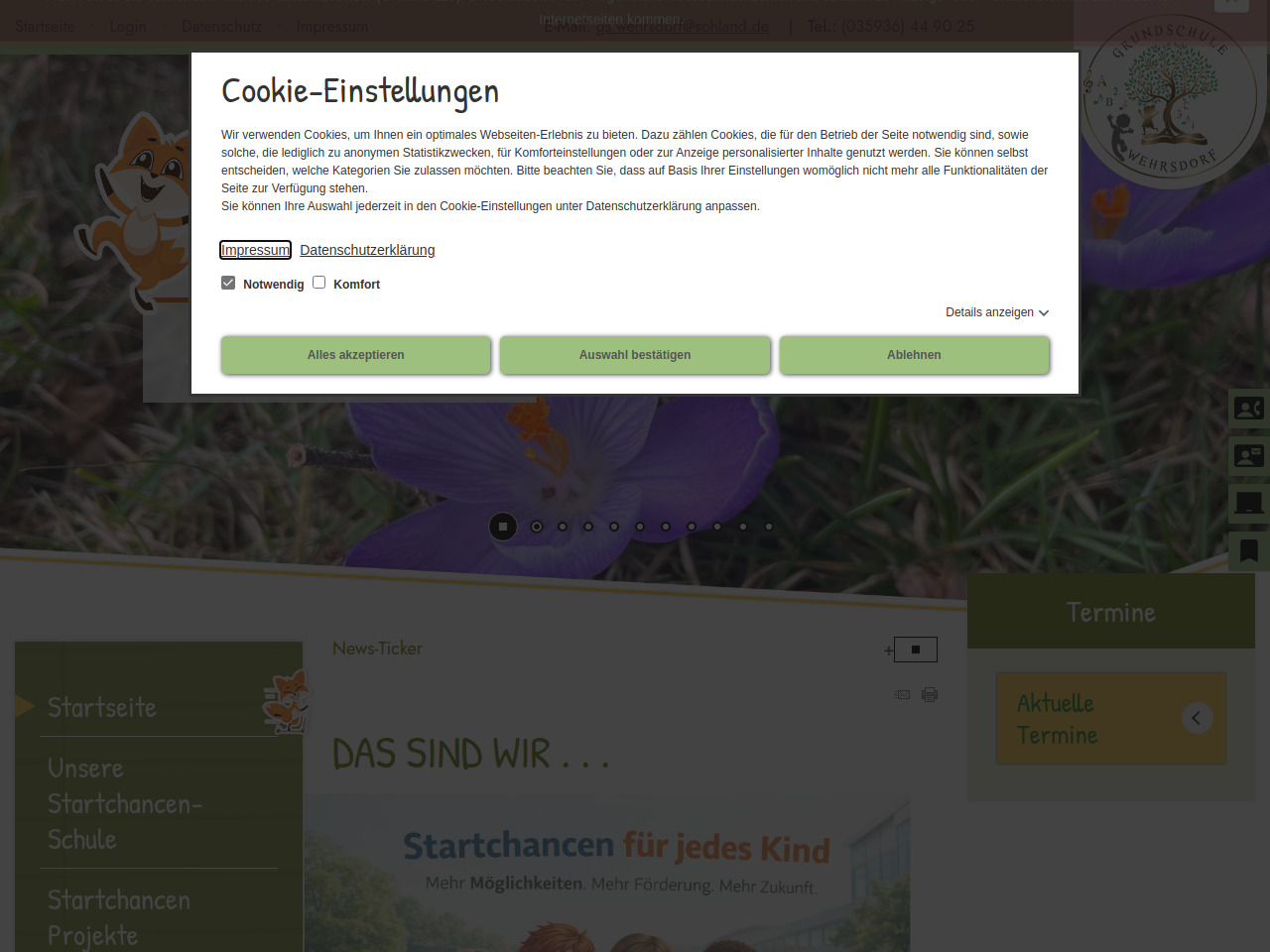Click the bookmark icon in side toolbar
Screen dimensions: 1270x952
[x=1248, y=551]
